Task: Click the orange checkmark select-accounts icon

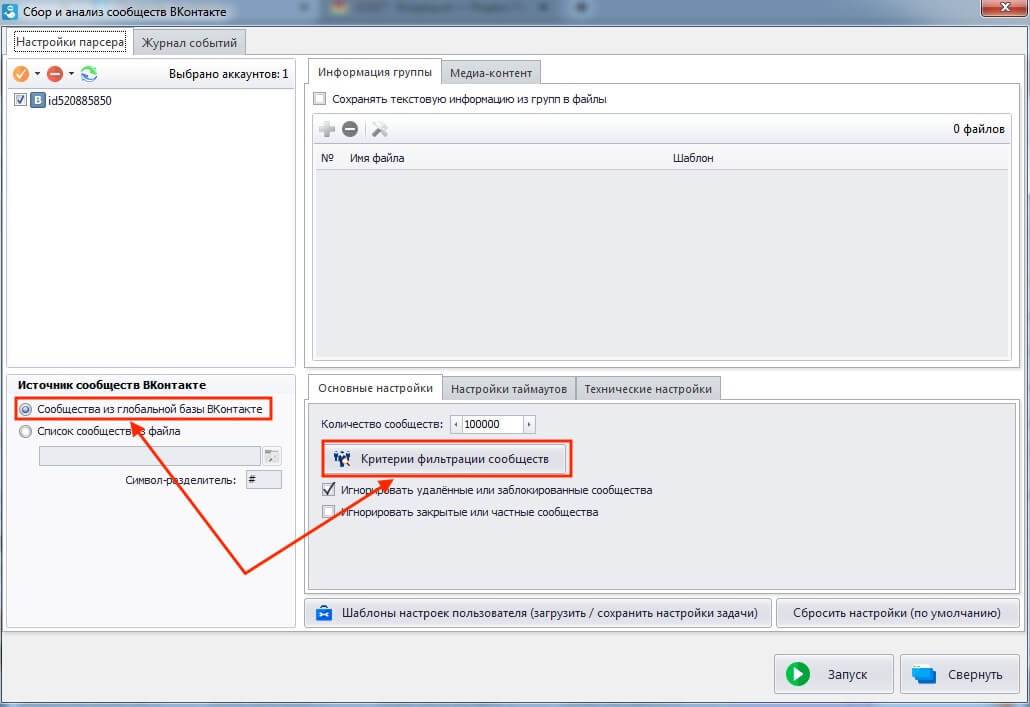Action: (21, 74)
